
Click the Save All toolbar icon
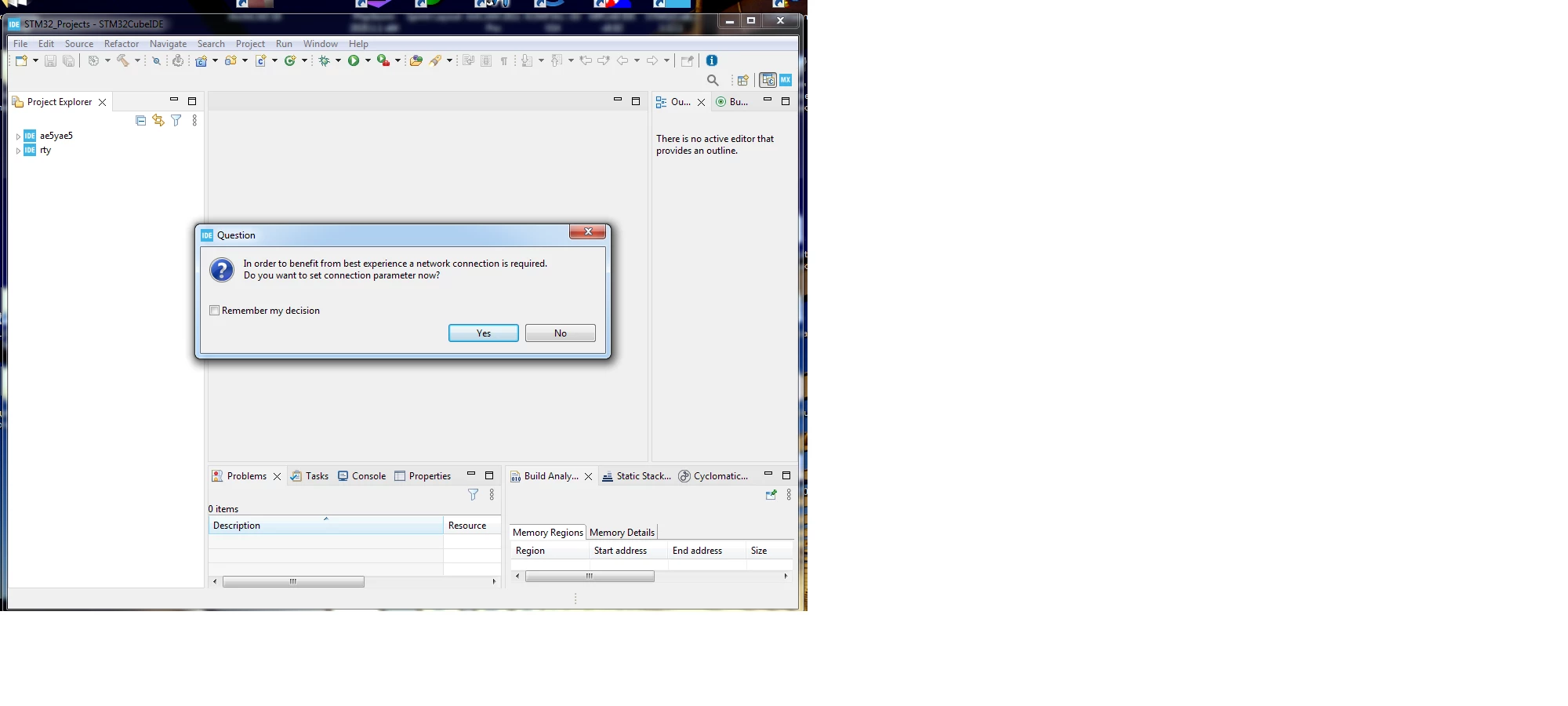[69, 60]
